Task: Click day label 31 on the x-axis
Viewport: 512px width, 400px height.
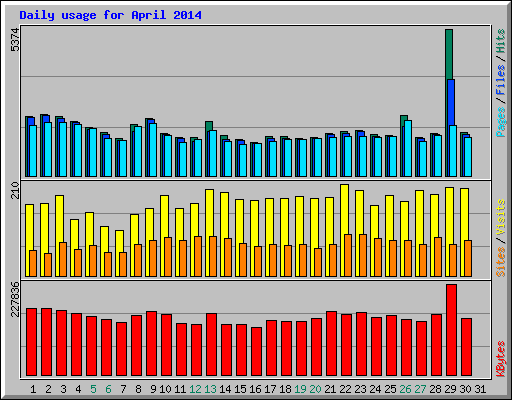Action: tap(480, 389)
